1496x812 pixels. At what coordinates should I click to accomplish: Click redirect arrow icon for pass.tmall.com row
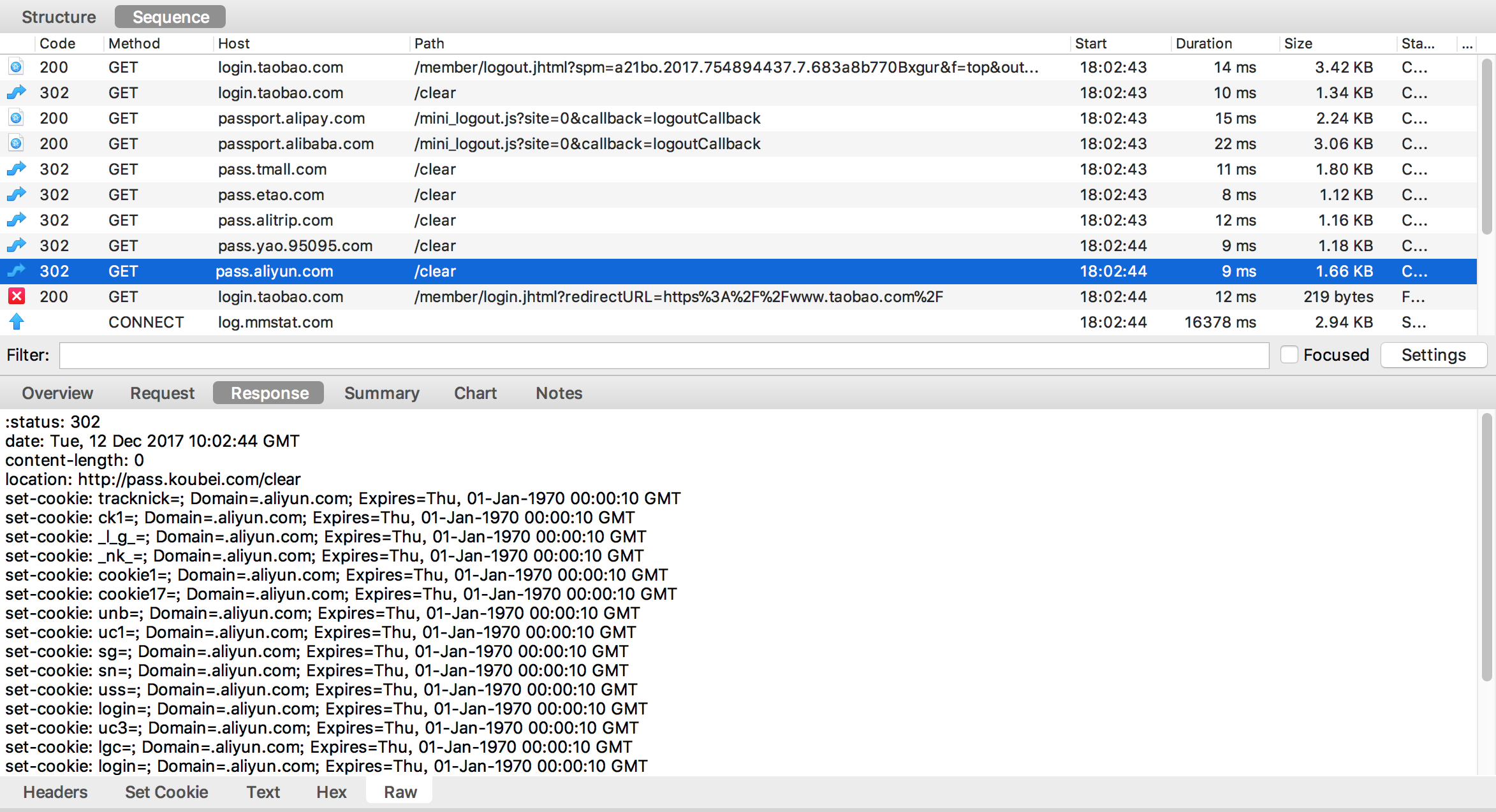tap(16, 169)
